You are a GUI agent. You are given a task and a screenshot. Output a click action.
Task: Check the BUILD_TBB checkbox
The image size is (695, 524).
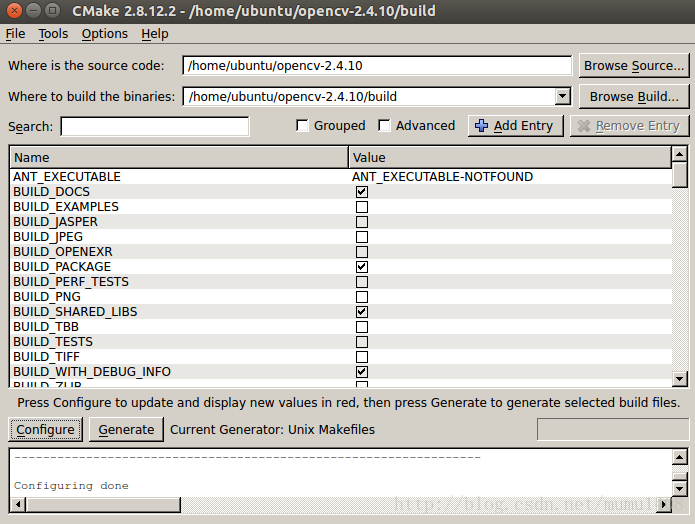(362, 327)
